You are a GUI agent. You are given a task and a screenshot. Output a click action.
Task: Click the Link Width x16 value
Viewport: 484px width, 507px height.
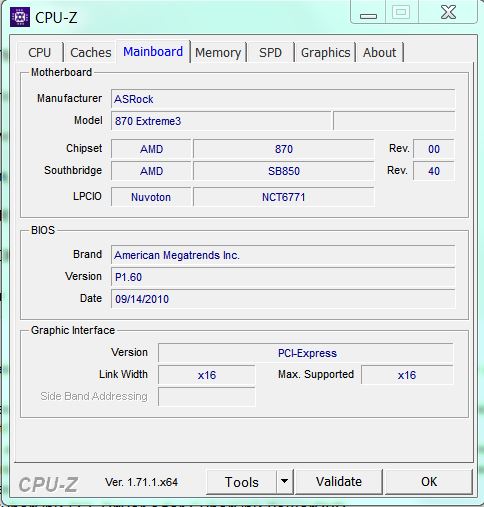pyautogui.click(x=207, y=375)
